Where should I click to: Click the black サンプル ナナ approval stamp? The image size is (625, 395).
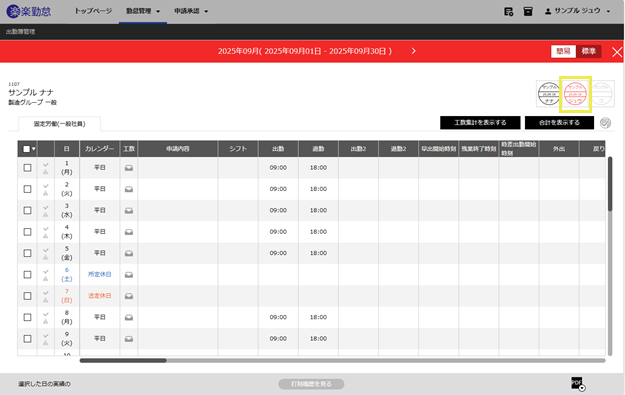click(549, 94)
